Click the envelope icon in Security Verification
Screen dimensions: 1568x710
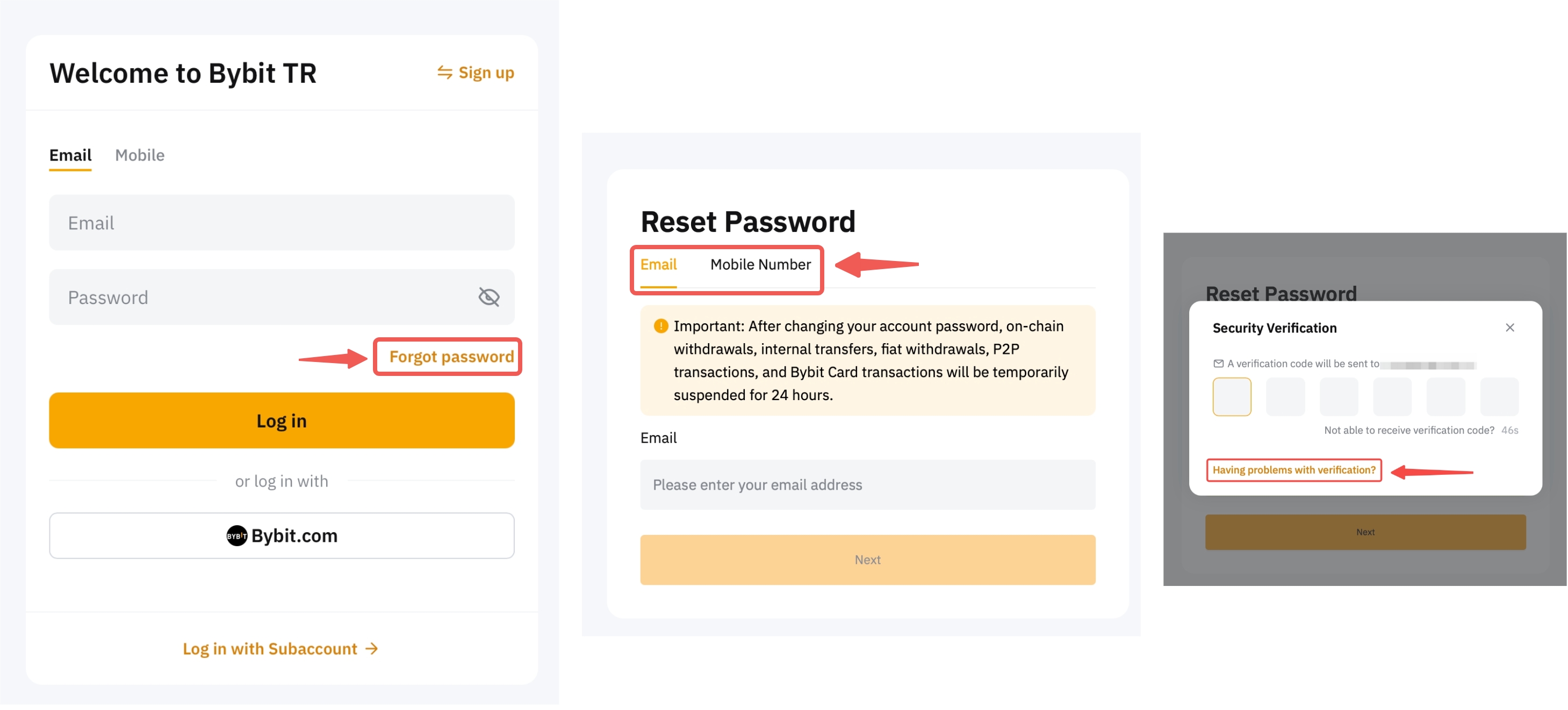(x=1218, y=364)
